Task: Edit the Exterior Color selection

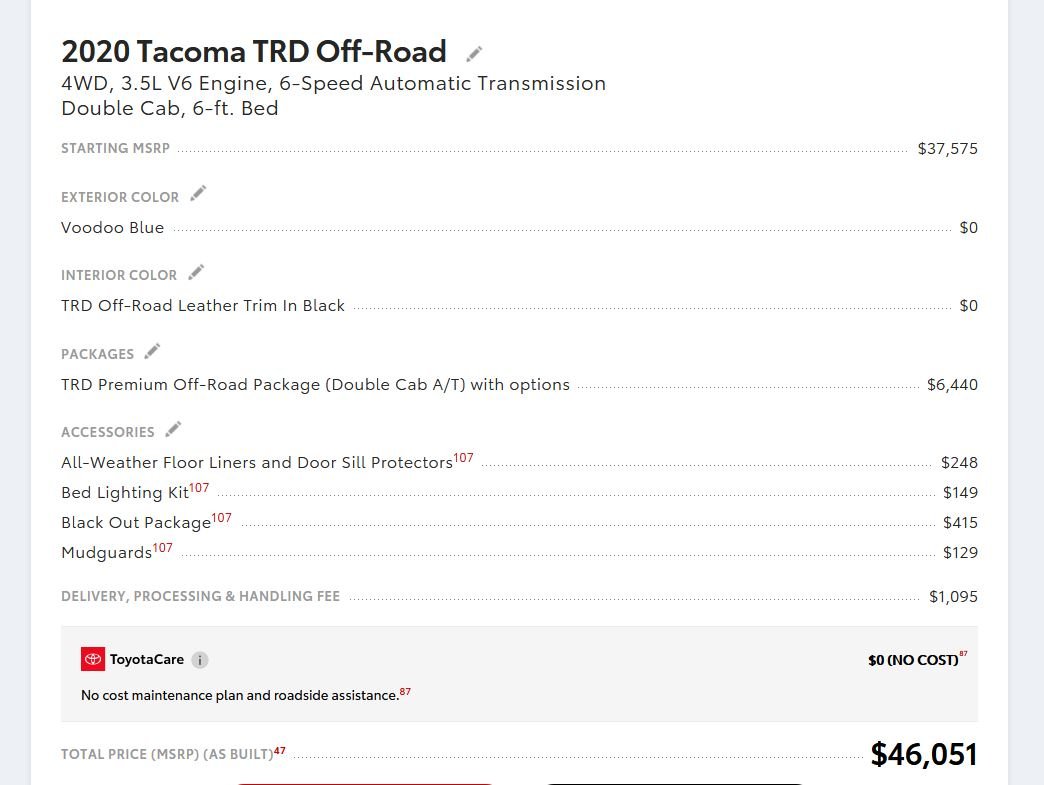Action: click(x=198, y=194)
